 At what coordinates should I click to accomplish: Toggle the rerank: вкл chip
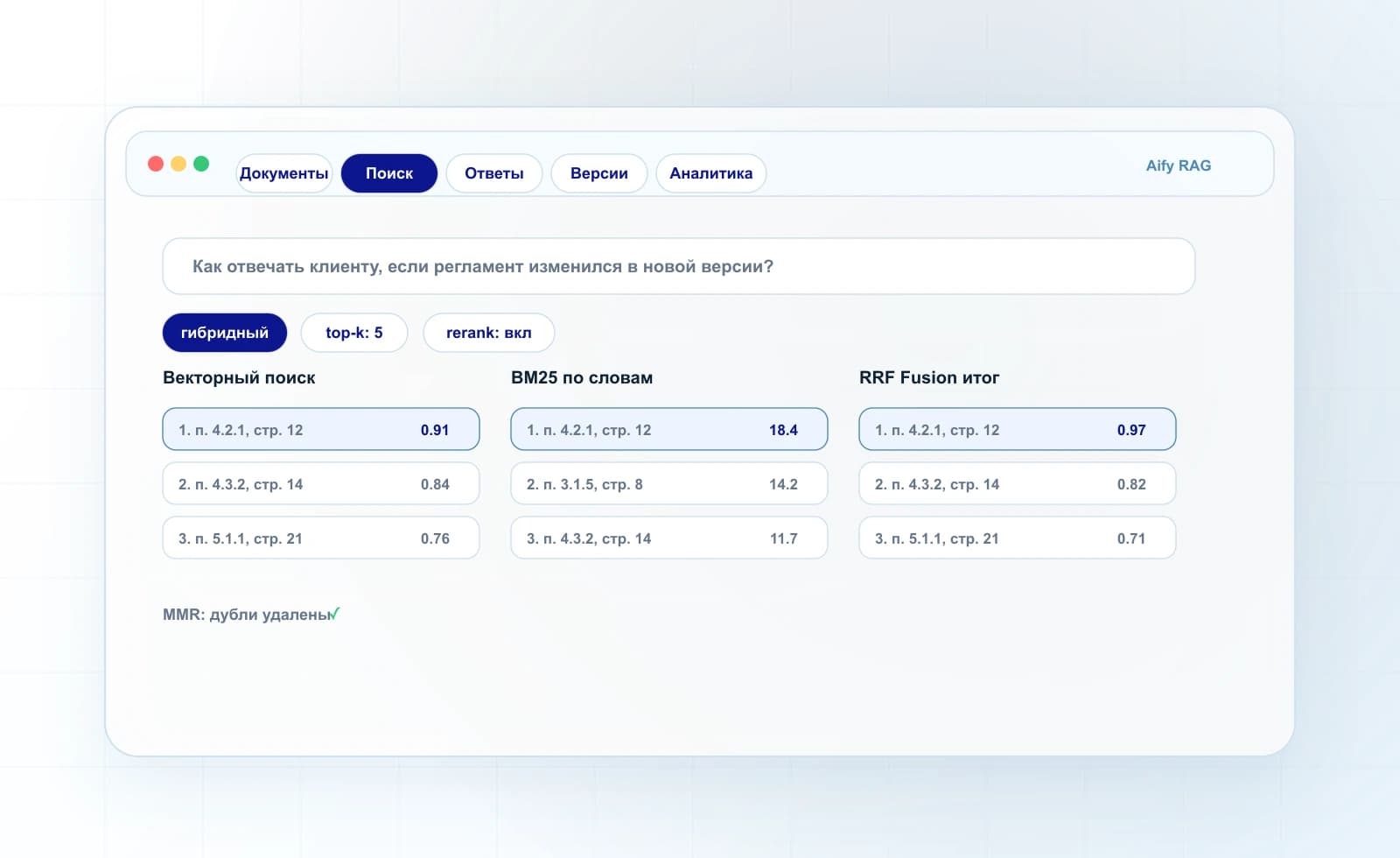[x=489, y=333]
